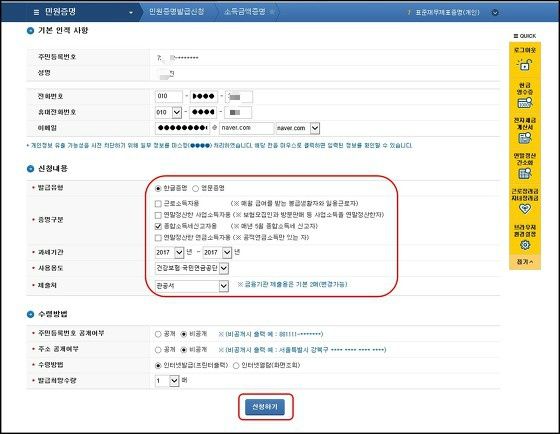The height and width of the screenshot is (434, 560).
Task: Click the note 금융기관 제출용은 기본 2매(변경가능)
Action: 292,285
